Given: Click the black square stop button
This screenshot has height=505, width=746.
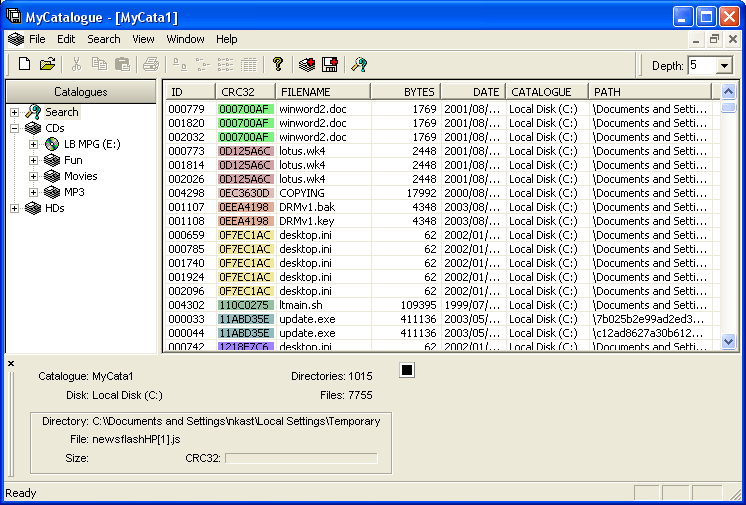Looking at the screenshot, I should pos(407,370).
